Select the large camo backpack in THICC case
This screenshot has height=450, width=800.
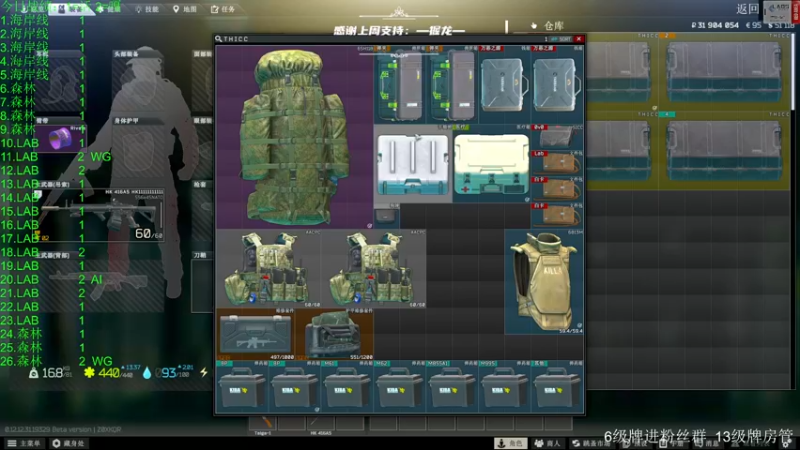coord(294,137)
